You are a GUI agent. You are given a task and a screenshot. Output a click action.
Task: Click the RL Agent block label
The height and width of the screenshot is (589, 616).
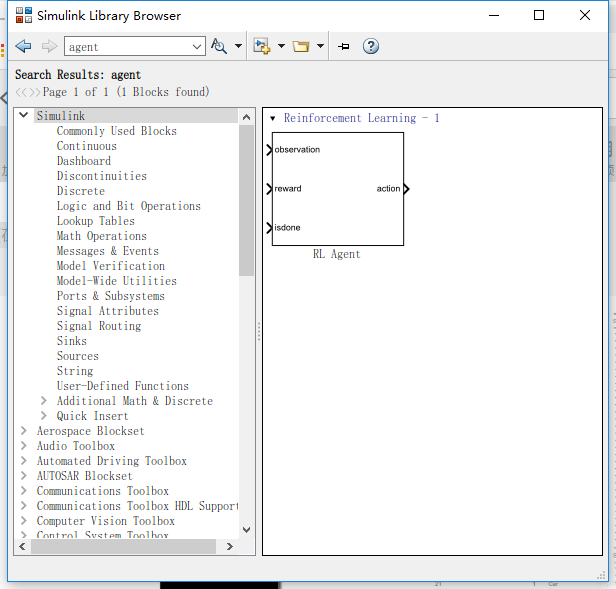click(336, 254)
